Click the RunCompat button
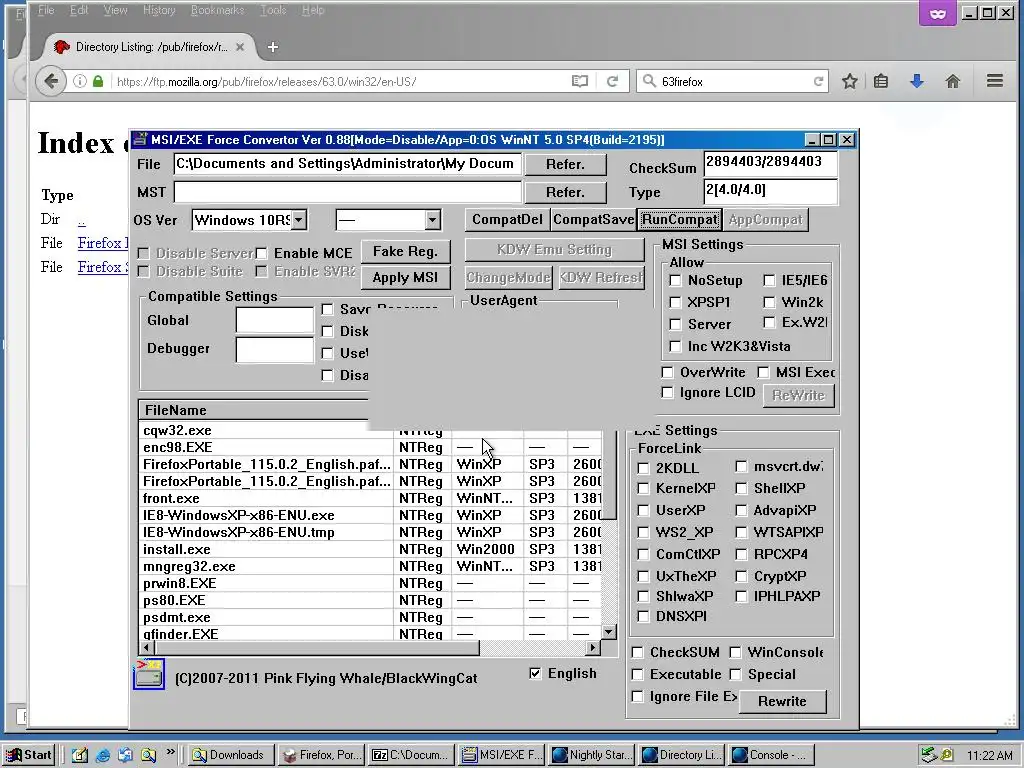This screenshot has height=768, width=1024. coord(680,219)
